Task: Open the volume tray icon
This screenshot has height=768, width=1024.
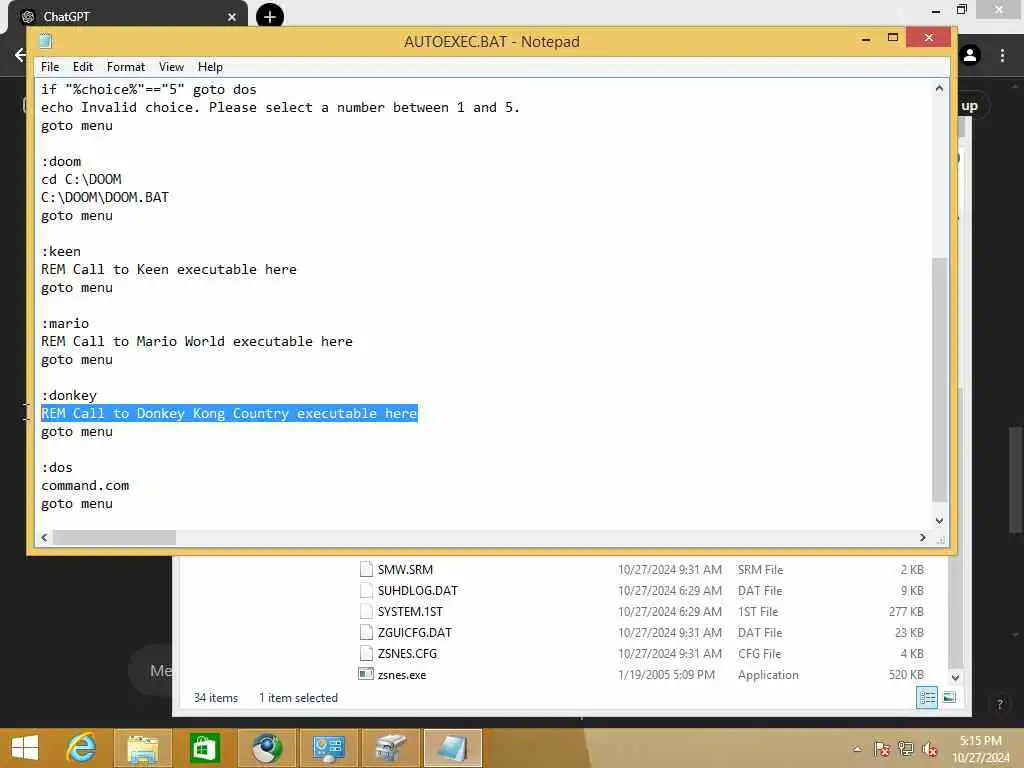Action: (929, 749)
